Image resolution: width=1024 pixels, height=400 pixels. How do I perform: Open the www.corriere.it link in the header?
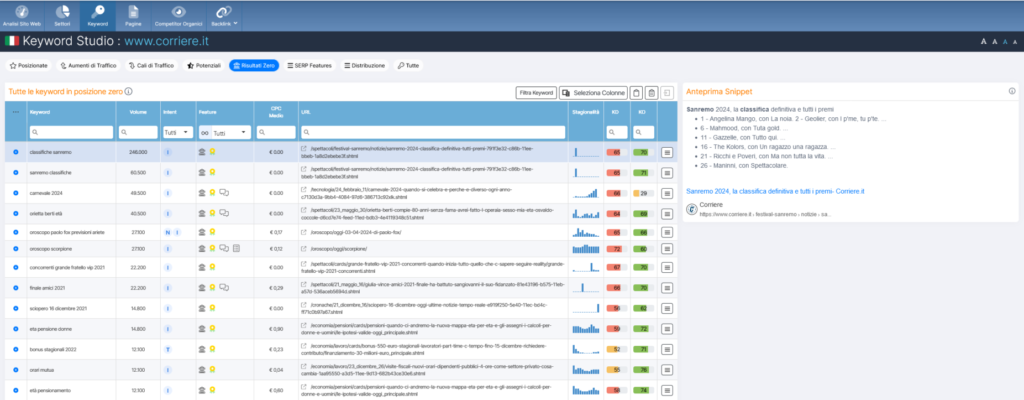pyautogui.click(x=167, y=41)
